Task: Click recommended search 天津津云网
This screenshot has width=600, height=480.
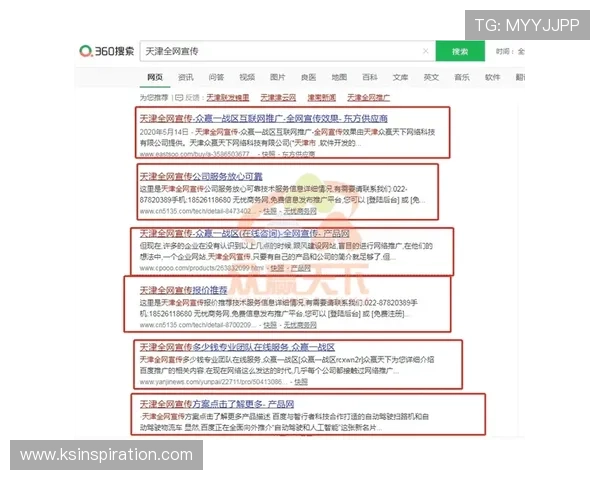Action: click(278, 98)
